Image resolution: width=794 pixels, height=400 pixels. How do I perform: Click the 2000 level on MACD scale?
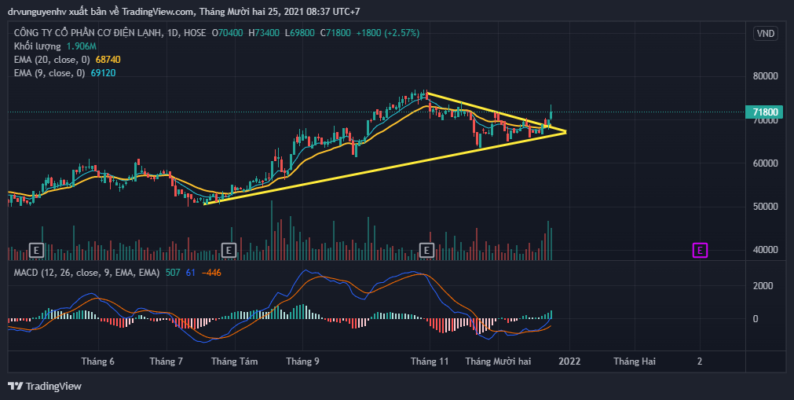pos(764,286)
